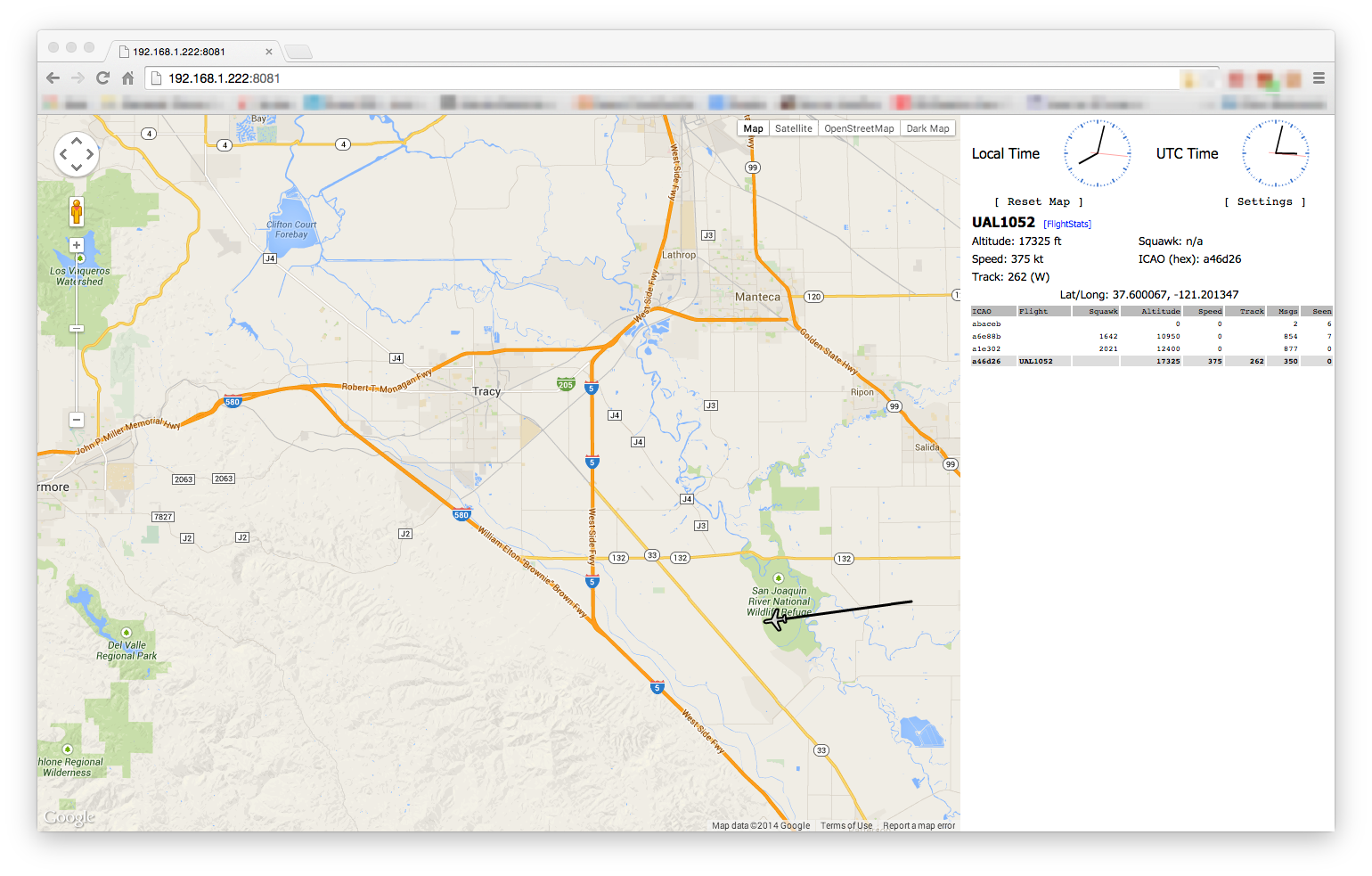
Task: Click the Los Vaqueros Watershed park marker
Action: pyautogui.click(x=79, y=258)
